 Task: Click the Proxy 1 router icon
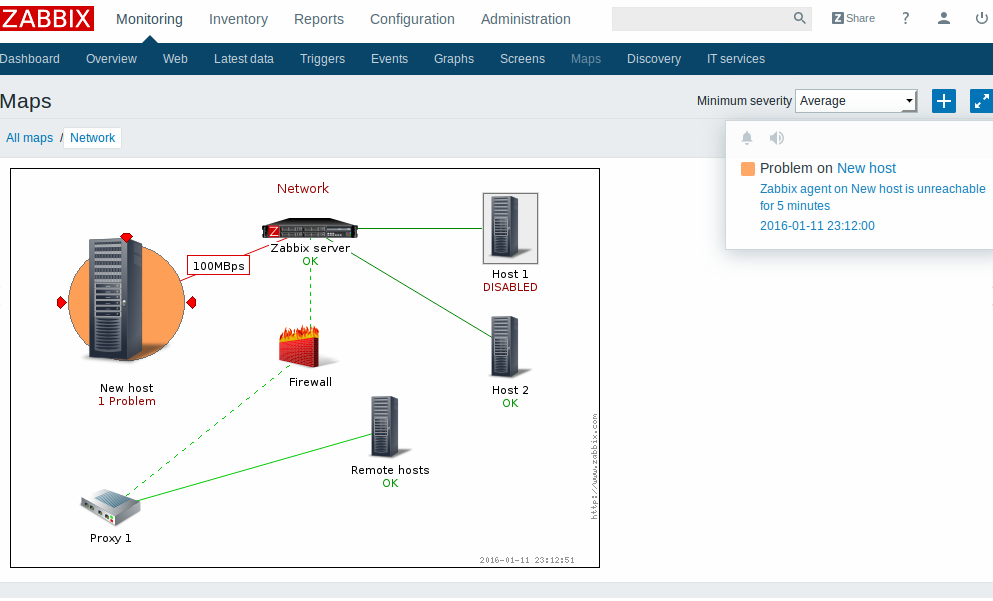(x=110, y=508)
